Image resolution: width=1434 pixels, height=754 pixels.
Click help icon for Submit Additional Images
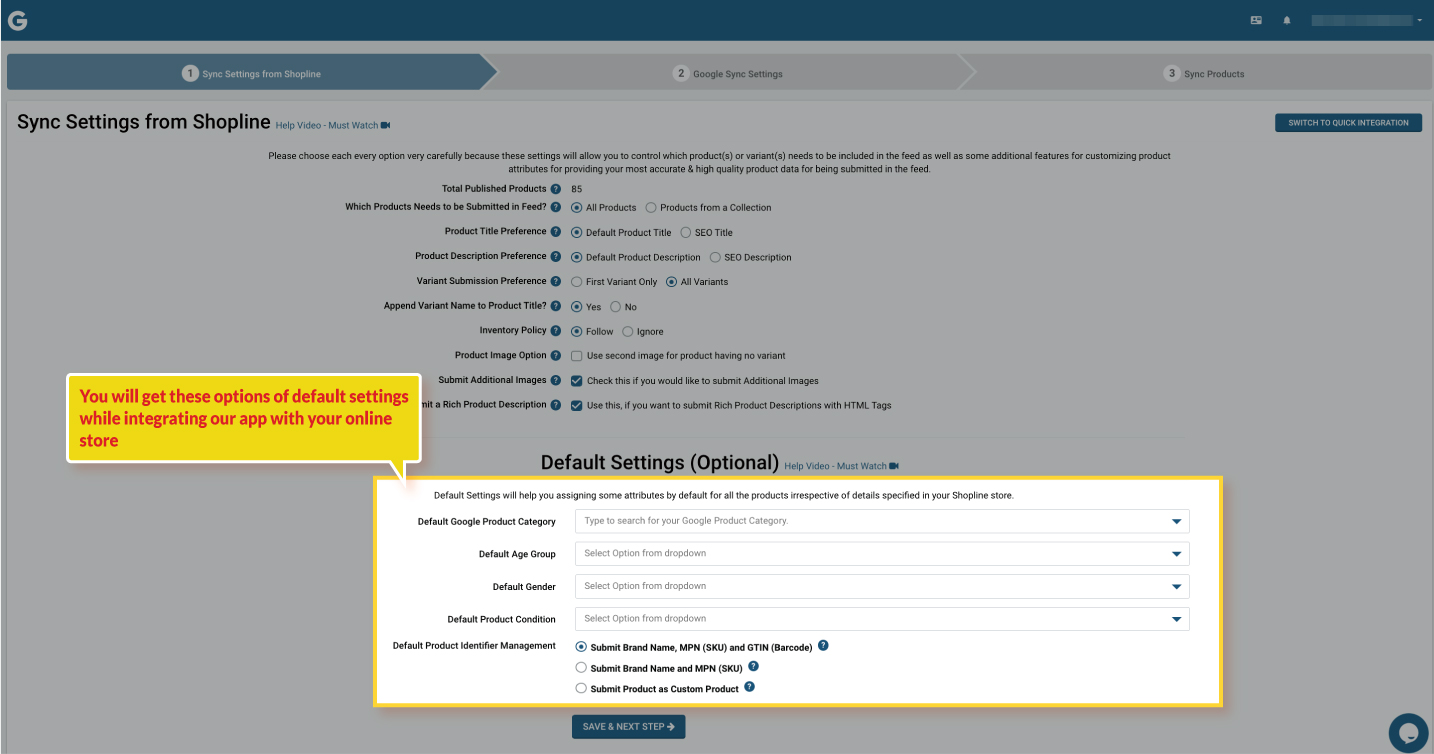coord(556,380)
